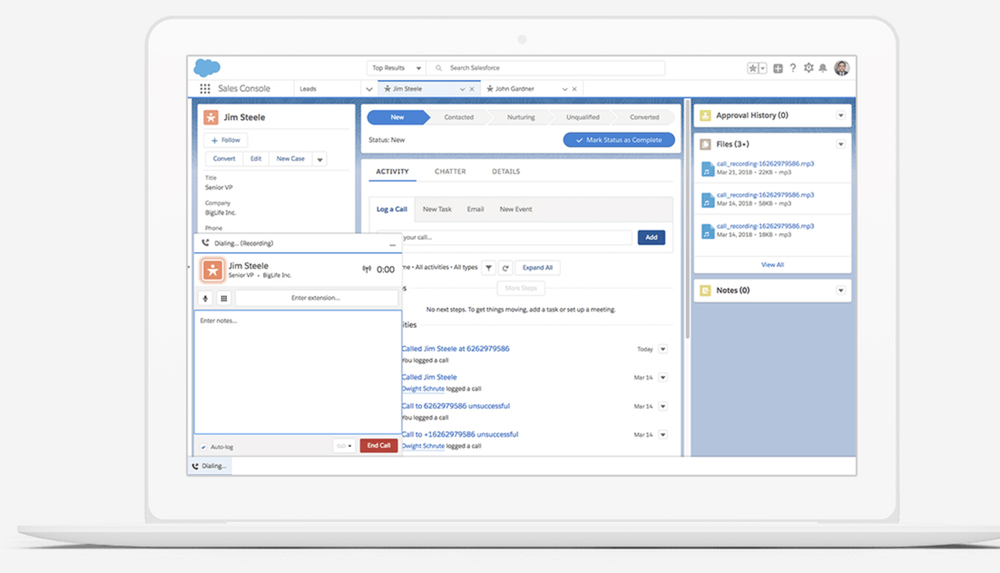Close the John Gardner workspace tab

pos(575,89)
